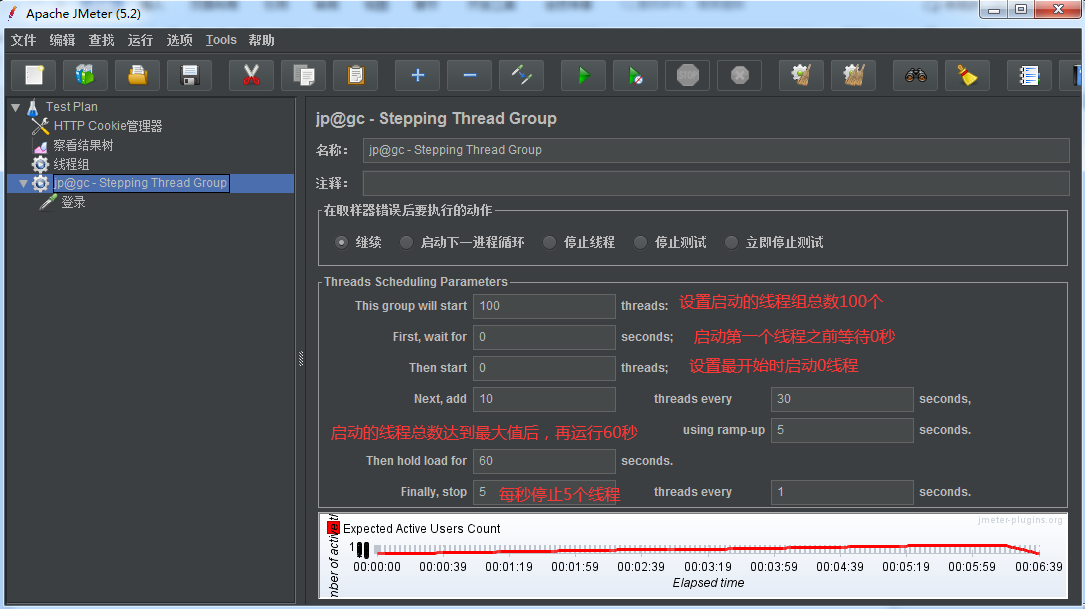
Task: Click the Clear results broom icon
Action: click(x=801, y=75)
